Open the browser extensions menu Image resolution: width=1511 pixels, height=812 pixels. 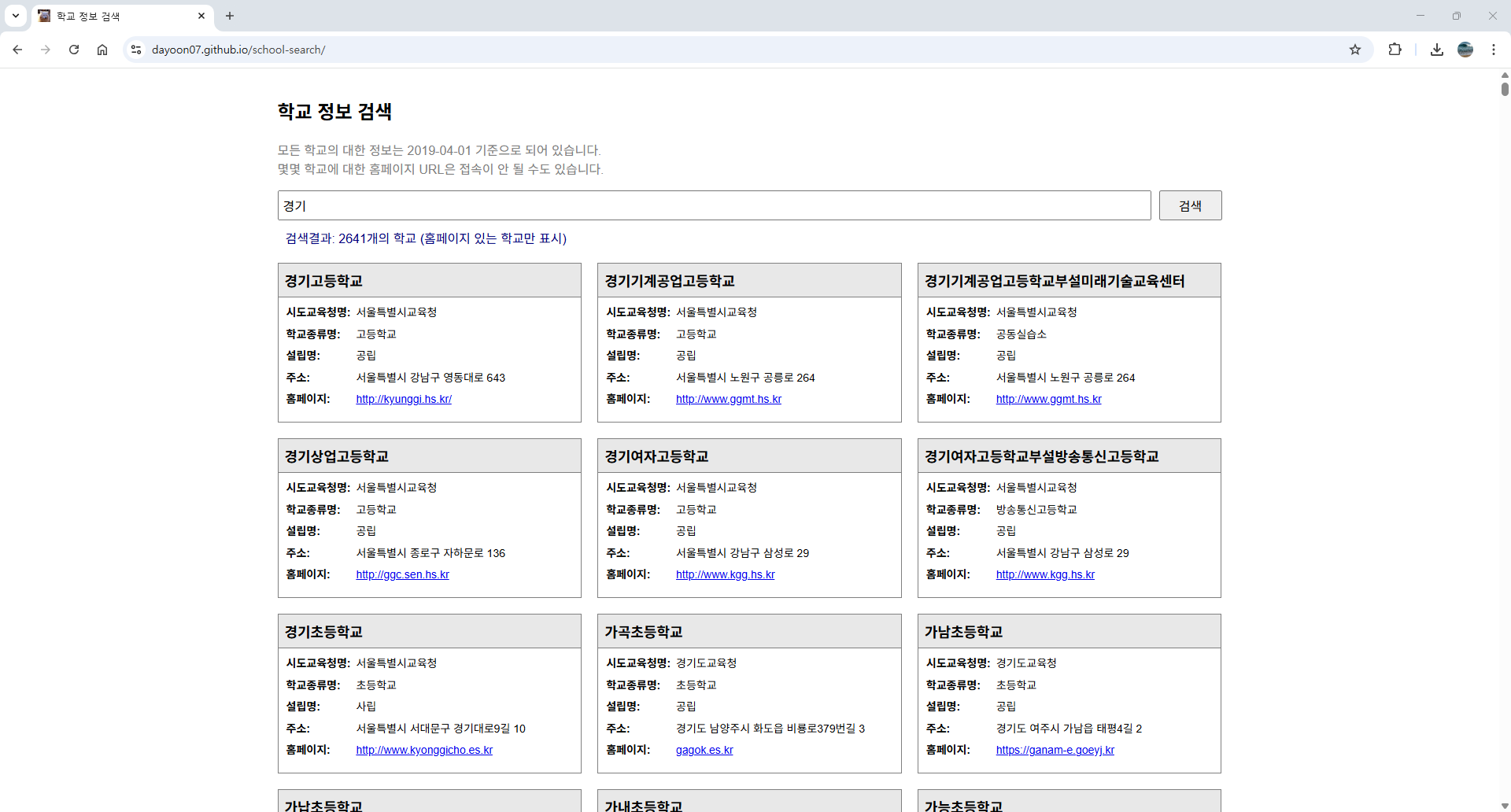point(1395,50)
